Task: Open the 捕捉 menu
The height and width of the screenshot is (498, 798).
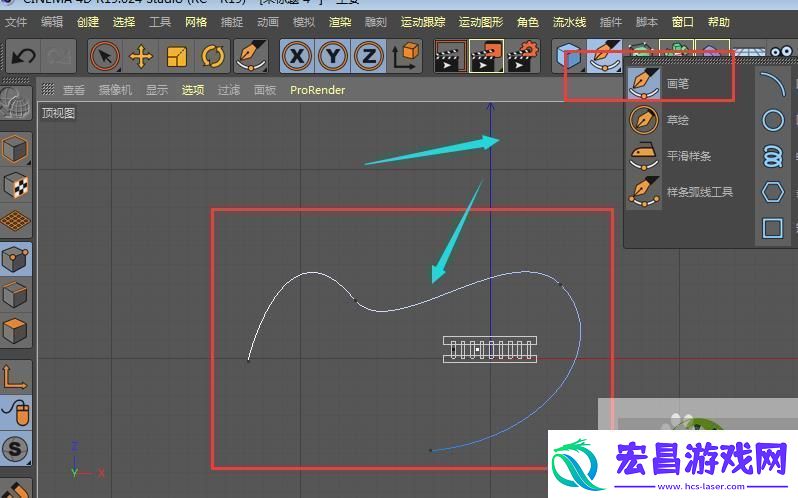Action: tap(232, 22)
